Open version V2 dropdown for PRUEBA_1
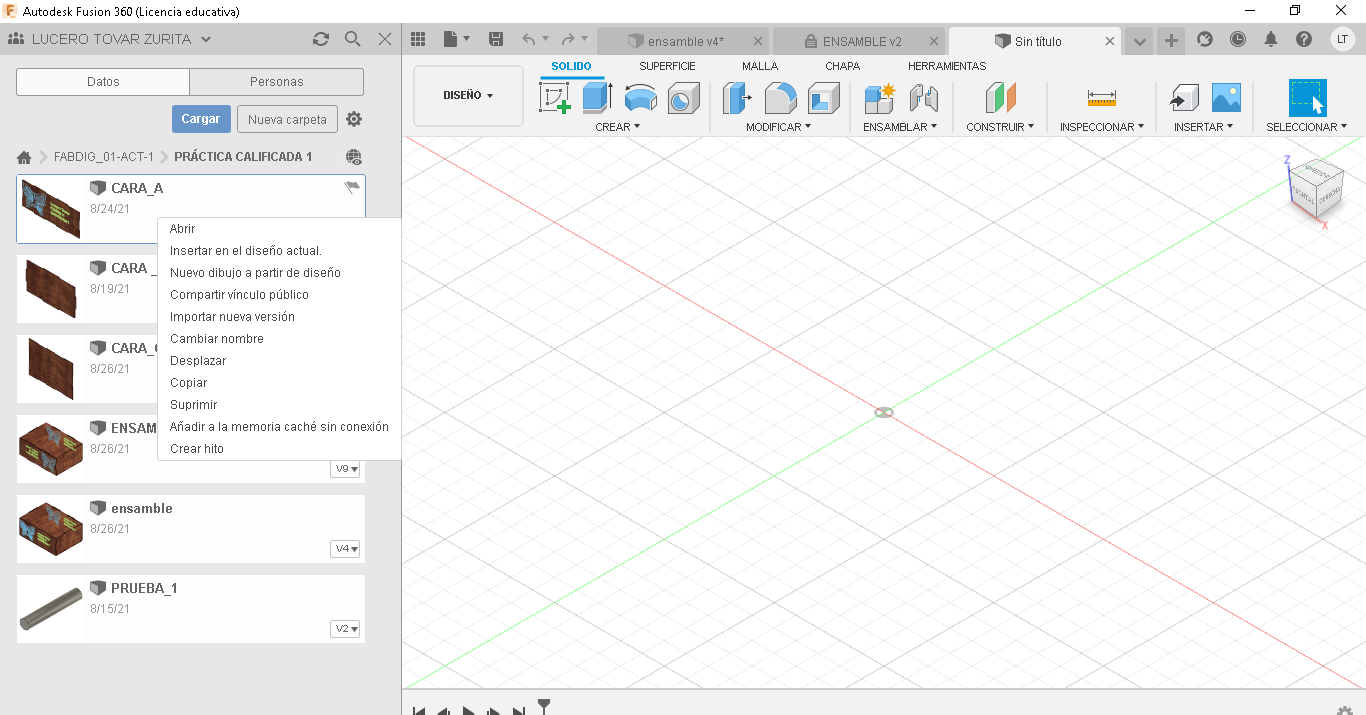 345,629
